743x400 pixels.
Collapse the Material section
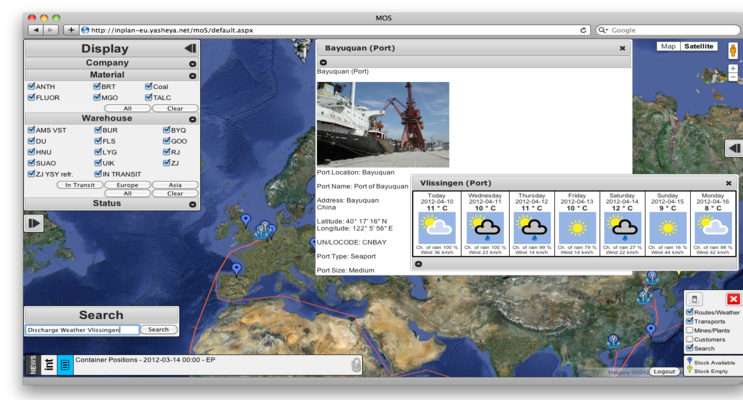(x=192, y=75)
